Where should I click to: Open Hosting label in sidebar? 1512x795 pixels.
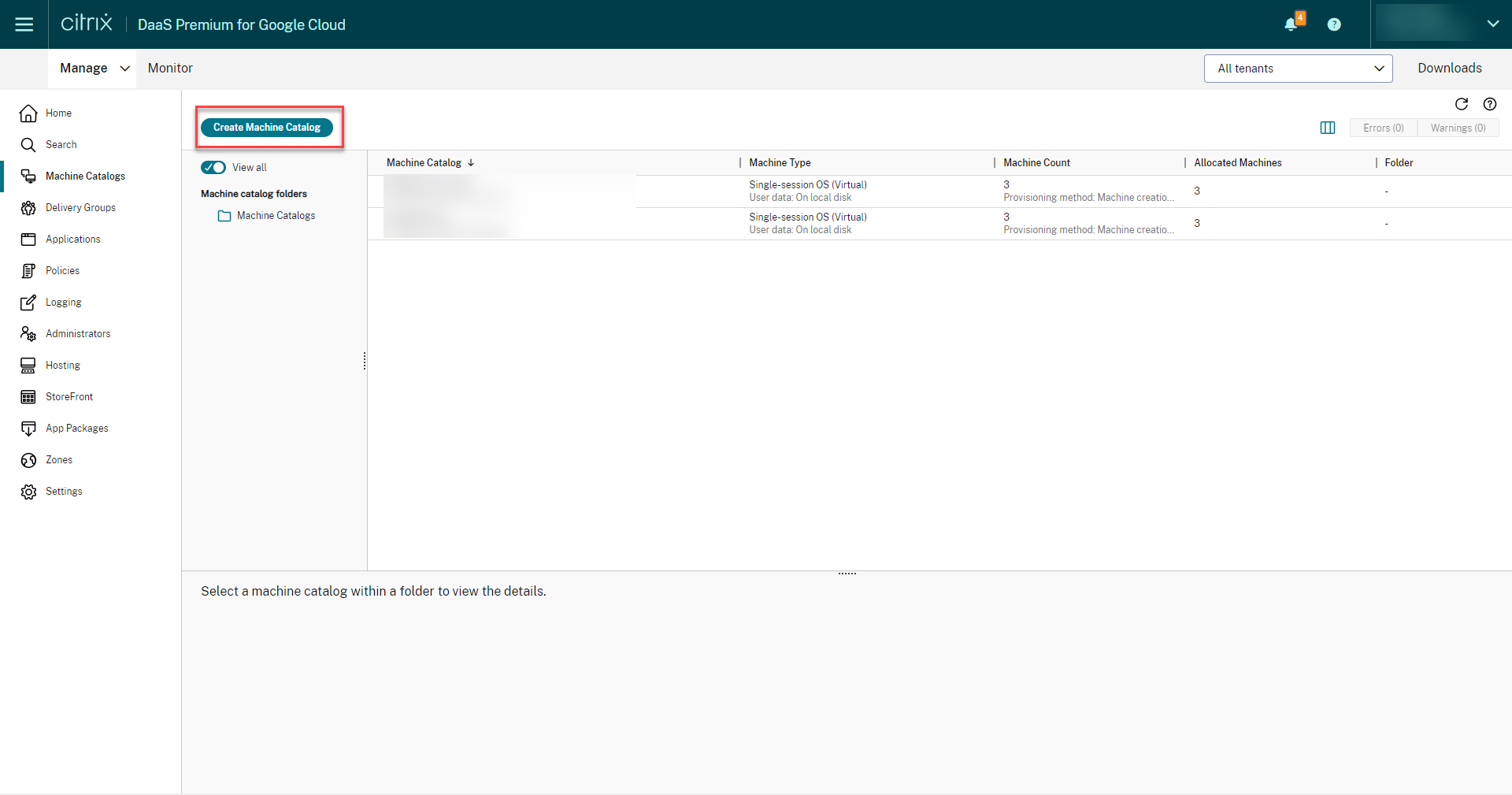click(x=63, y=366)
